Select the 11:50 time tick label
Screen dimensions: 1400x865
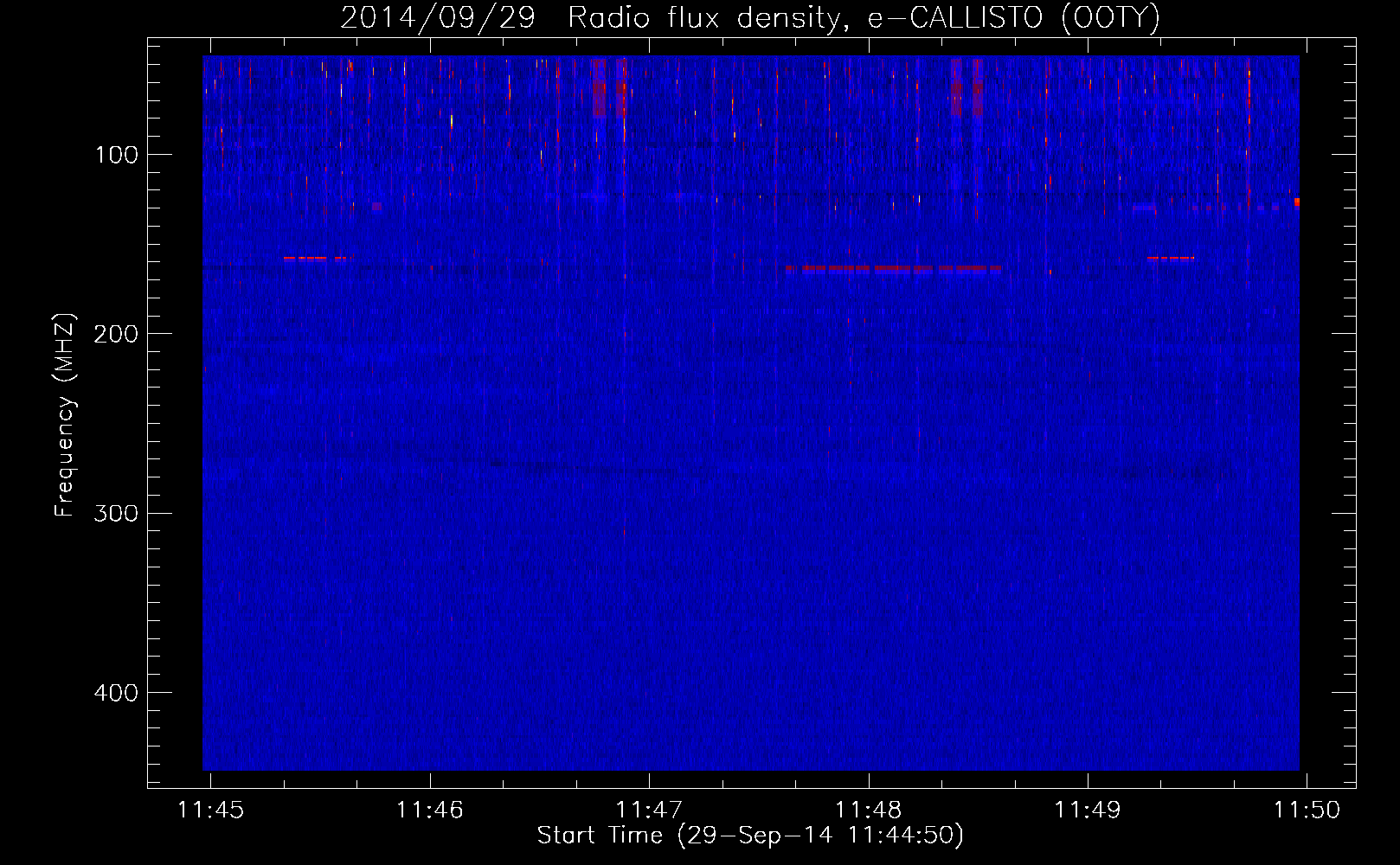[x=1307, y=810]
